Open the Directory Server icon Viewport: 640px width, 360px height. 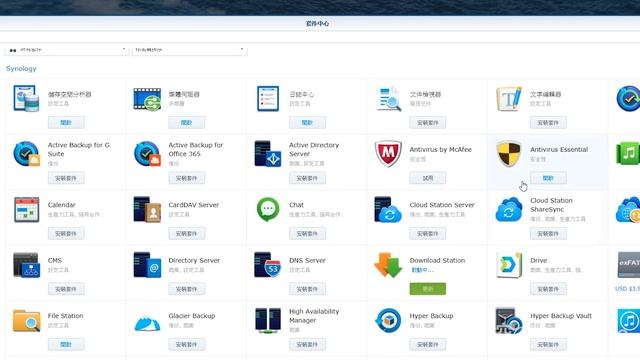click(x=147, y=265)
